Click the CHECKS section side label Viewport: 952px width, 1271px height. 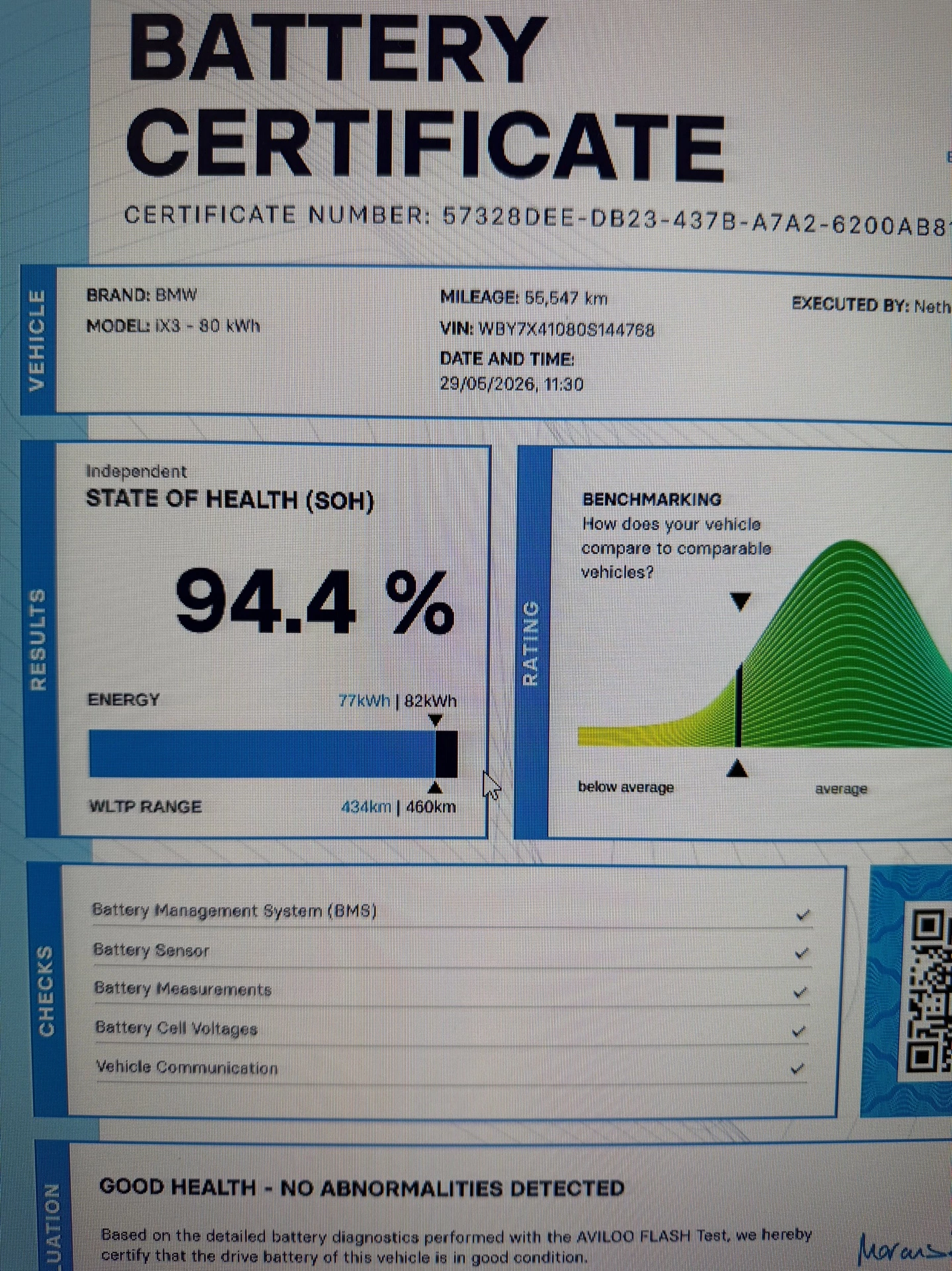coord(45,991)
